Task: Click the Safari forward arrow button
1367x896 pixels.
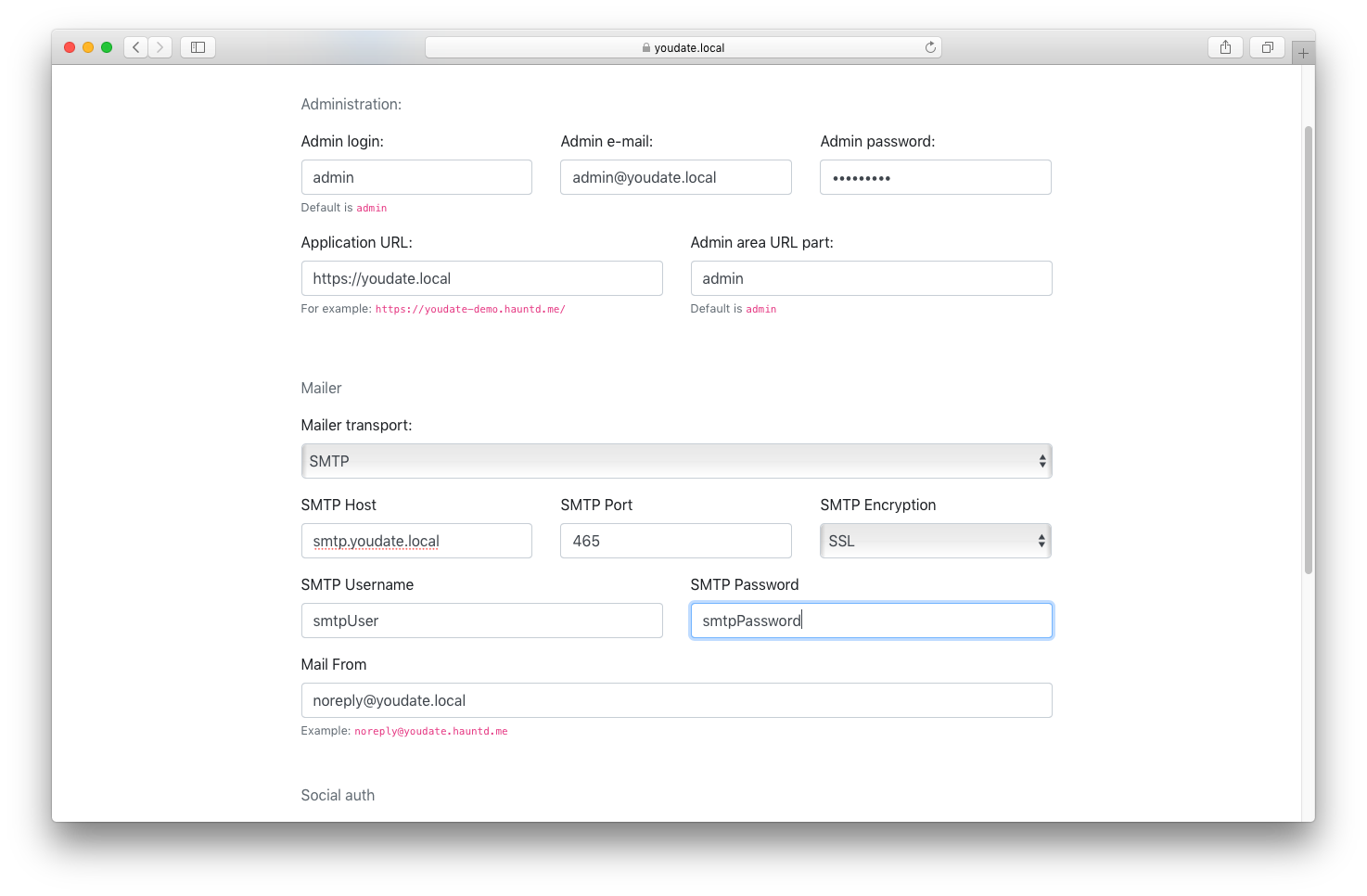Action: (160, 47)
